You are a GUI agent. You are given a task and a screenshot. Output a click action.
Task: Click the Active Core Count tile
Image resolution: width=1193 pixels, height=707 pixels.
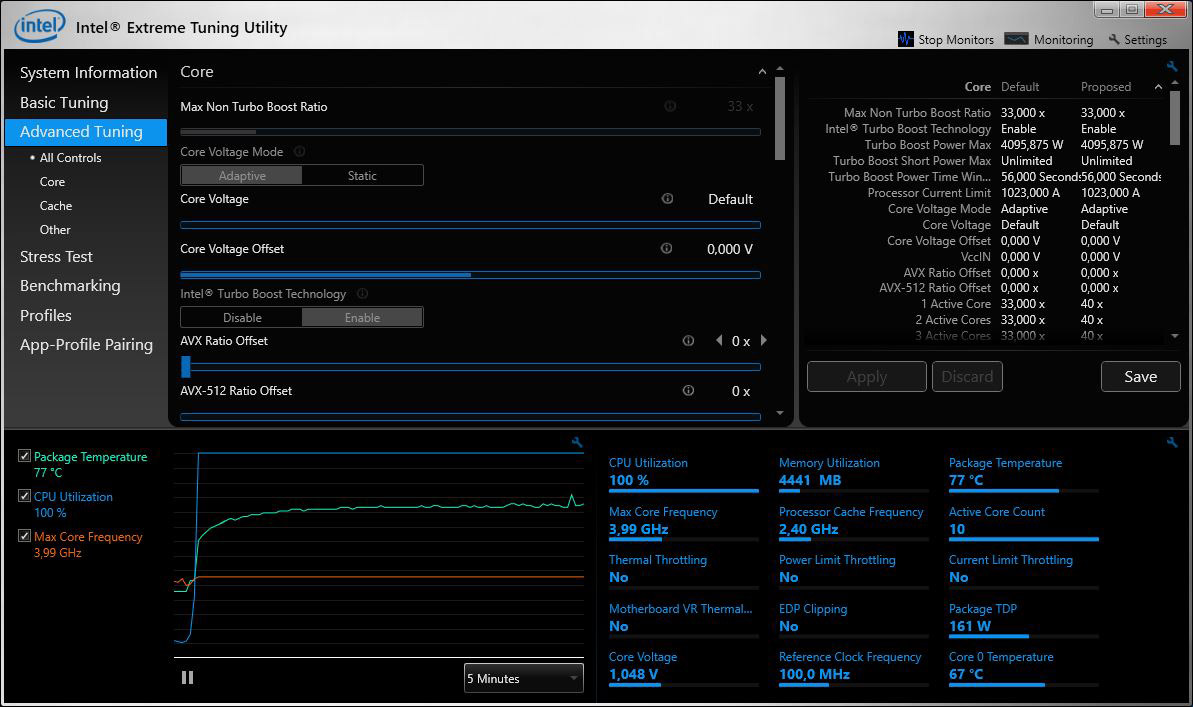coord(1023,522)
